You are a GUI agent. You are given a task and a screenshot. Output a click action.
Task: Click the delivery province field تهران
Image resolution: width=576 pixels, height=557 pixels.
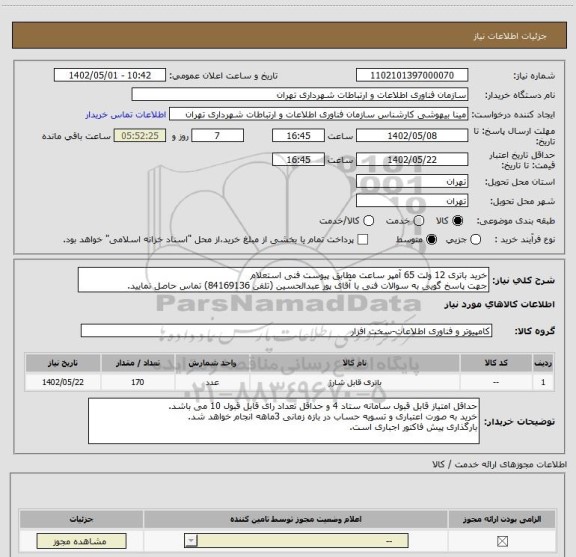tap(412, 182)
